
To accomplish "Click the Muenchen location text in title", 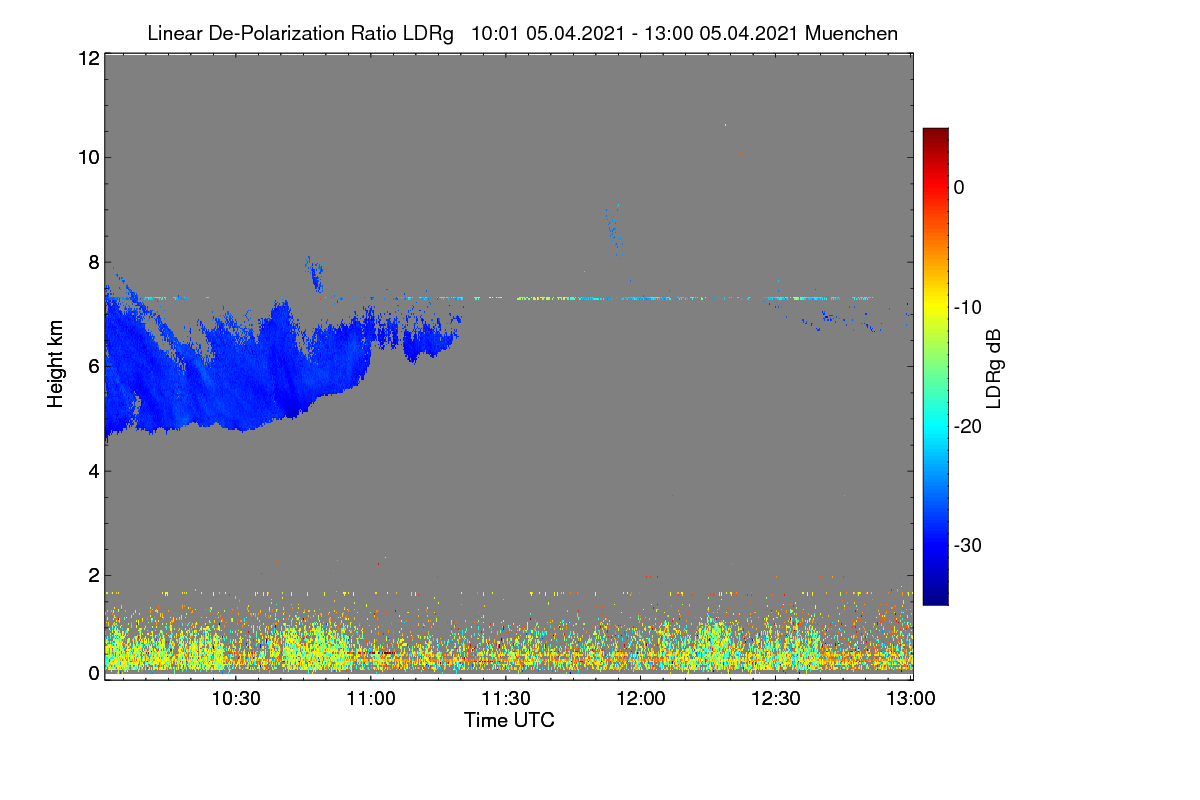I will 851,33.
